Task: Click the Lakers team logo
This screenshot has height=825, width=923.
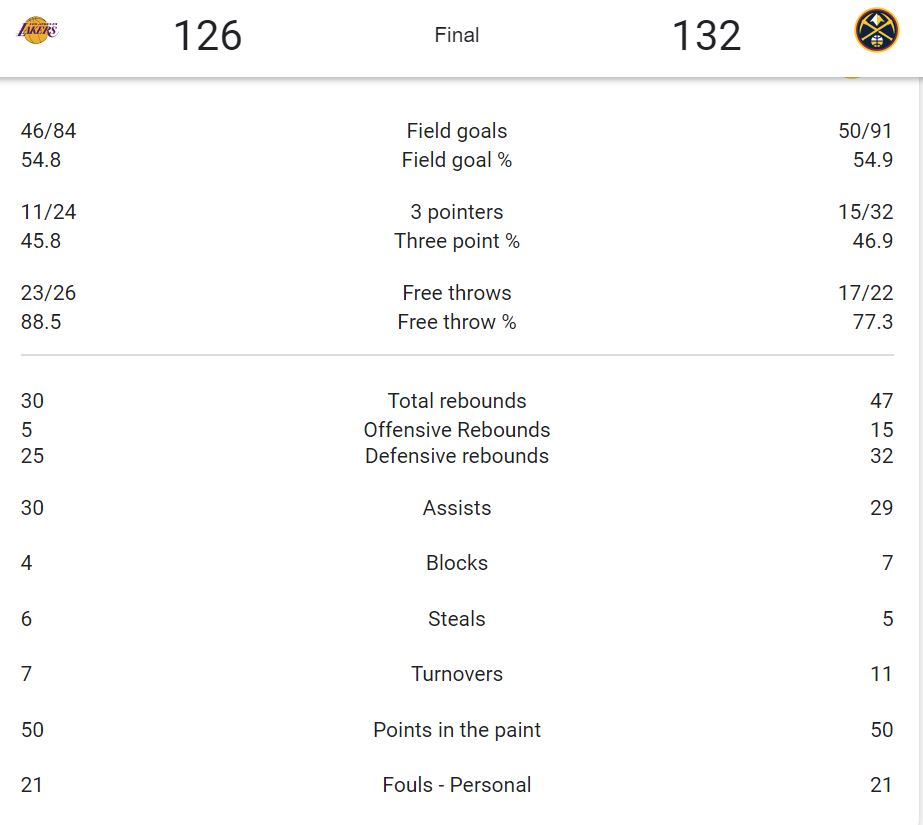Action: (x=38, y=31)
